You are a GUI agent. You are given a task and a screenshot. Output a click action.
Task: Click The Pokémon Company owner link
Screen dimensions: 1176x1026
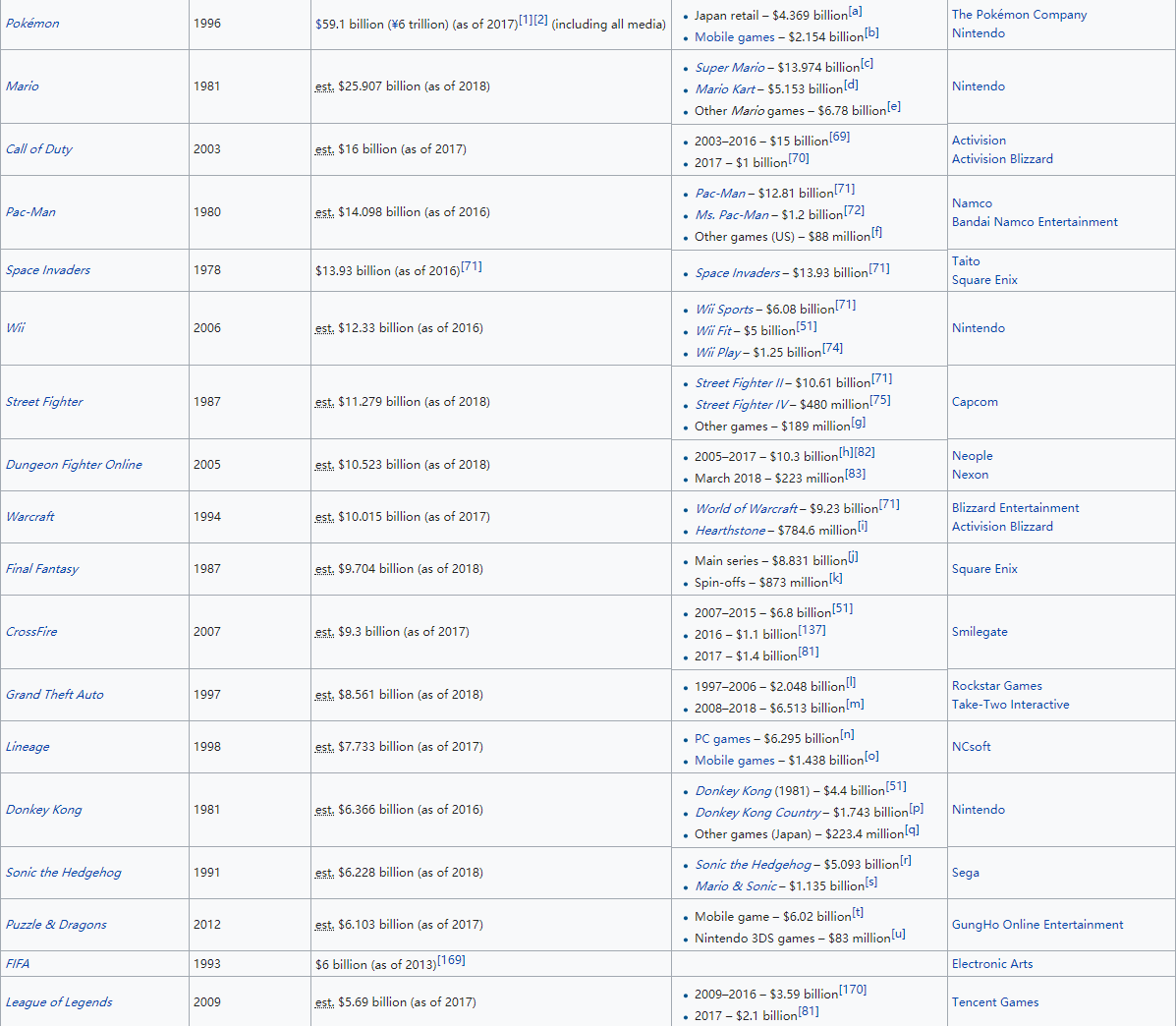(1019, 15)
